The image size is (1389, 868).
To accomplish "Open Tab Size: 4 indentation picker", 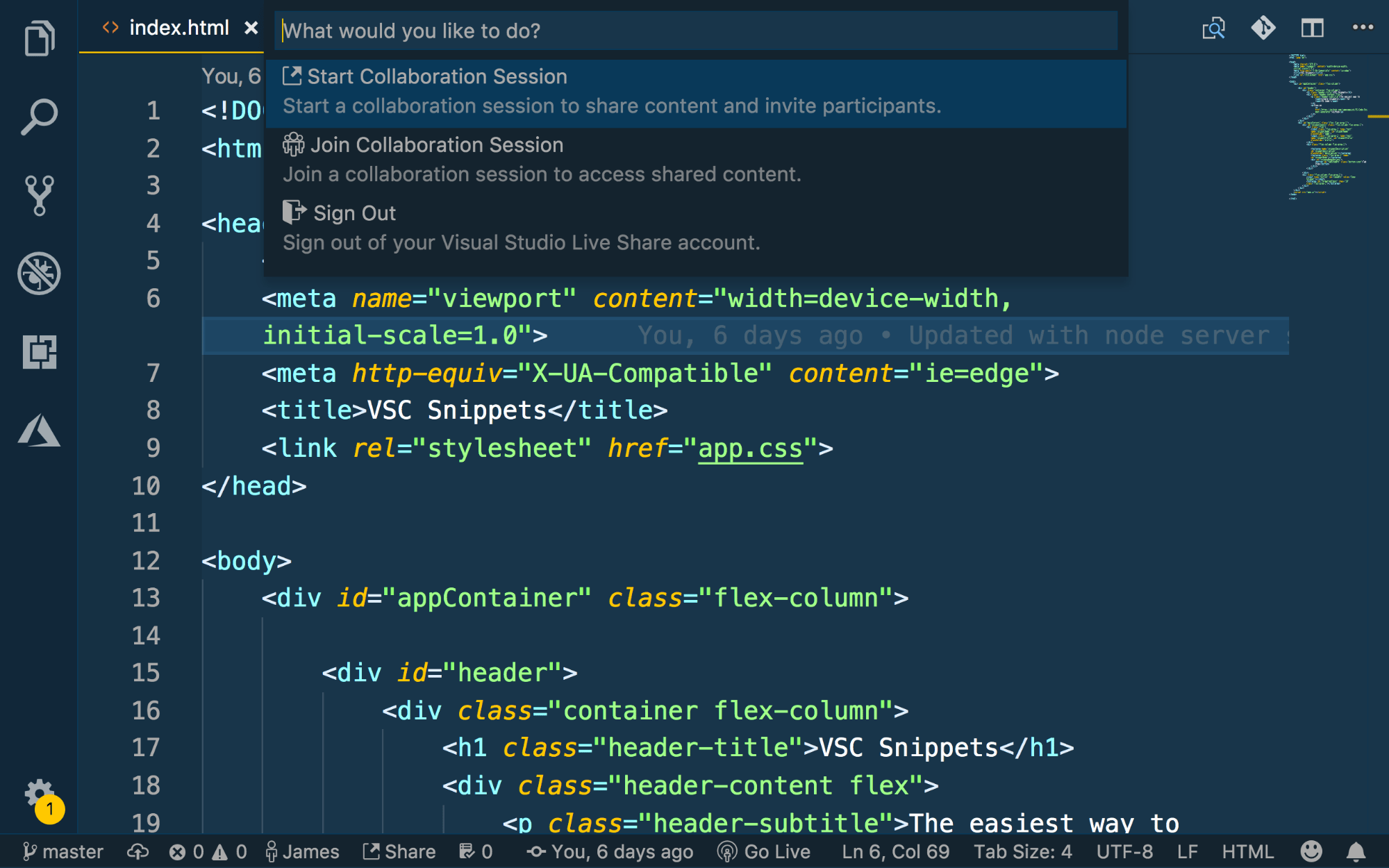I will [x=1022, y=851].
